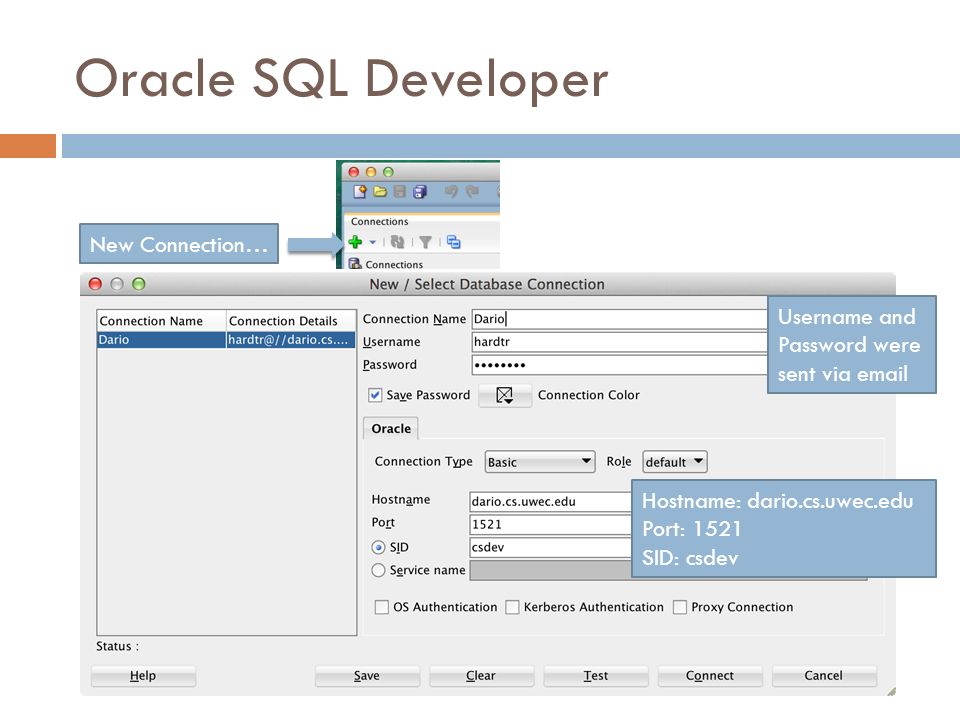Click the green plus New Connection icon
The height and width of the screenshot is (720, 960).
click(x=355, y=242)
